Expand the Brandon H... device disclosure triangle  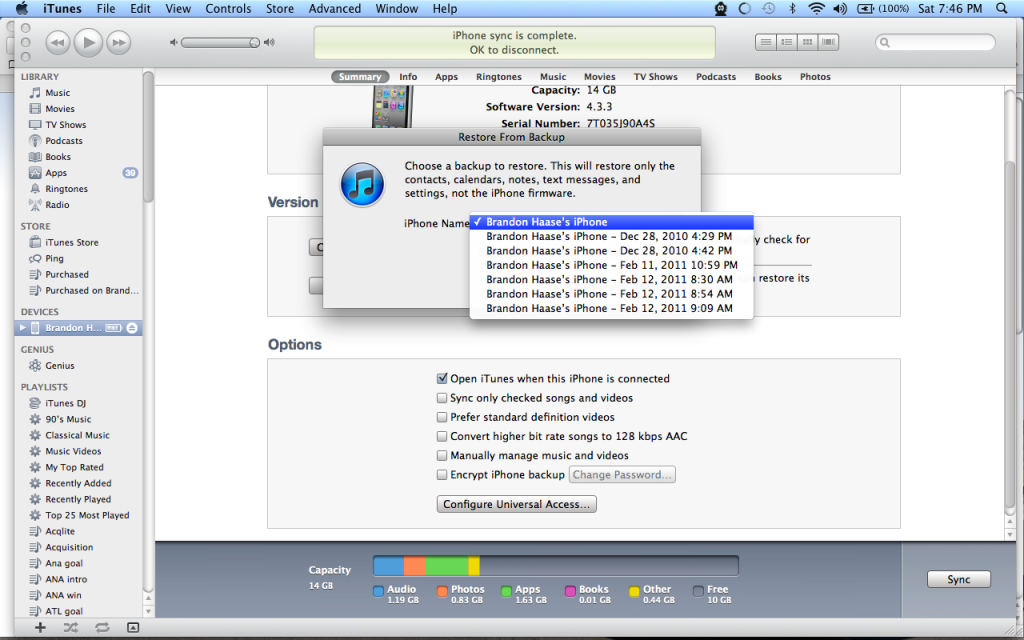tap(23, 328)
